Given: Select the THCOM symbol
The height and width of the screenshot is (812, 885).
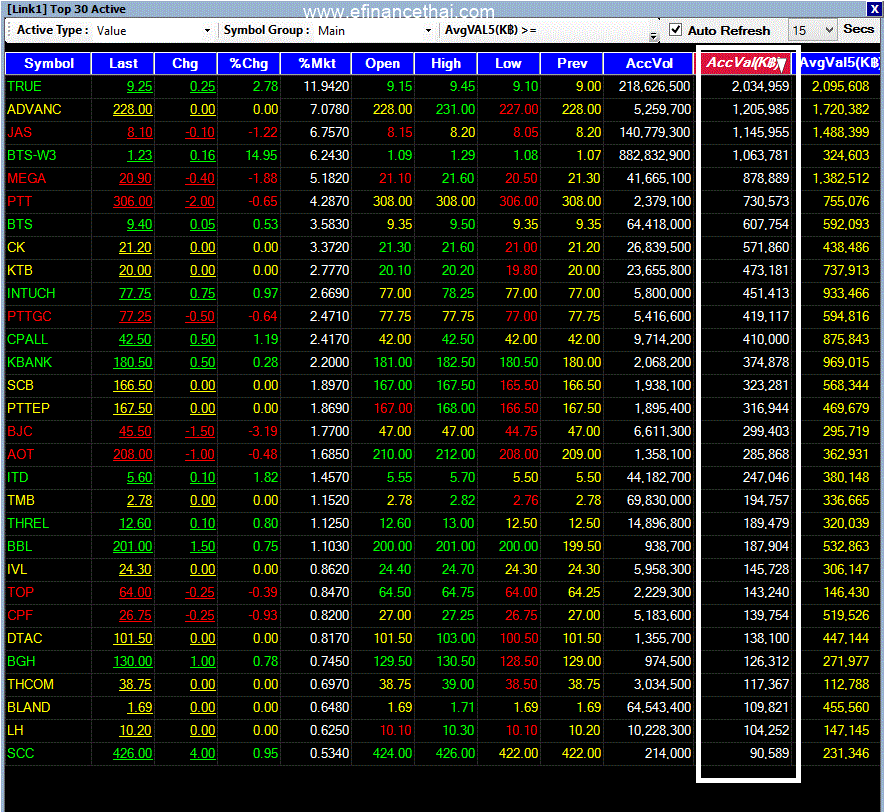Looking at the screenshot, I should click(x=30, y=684).
